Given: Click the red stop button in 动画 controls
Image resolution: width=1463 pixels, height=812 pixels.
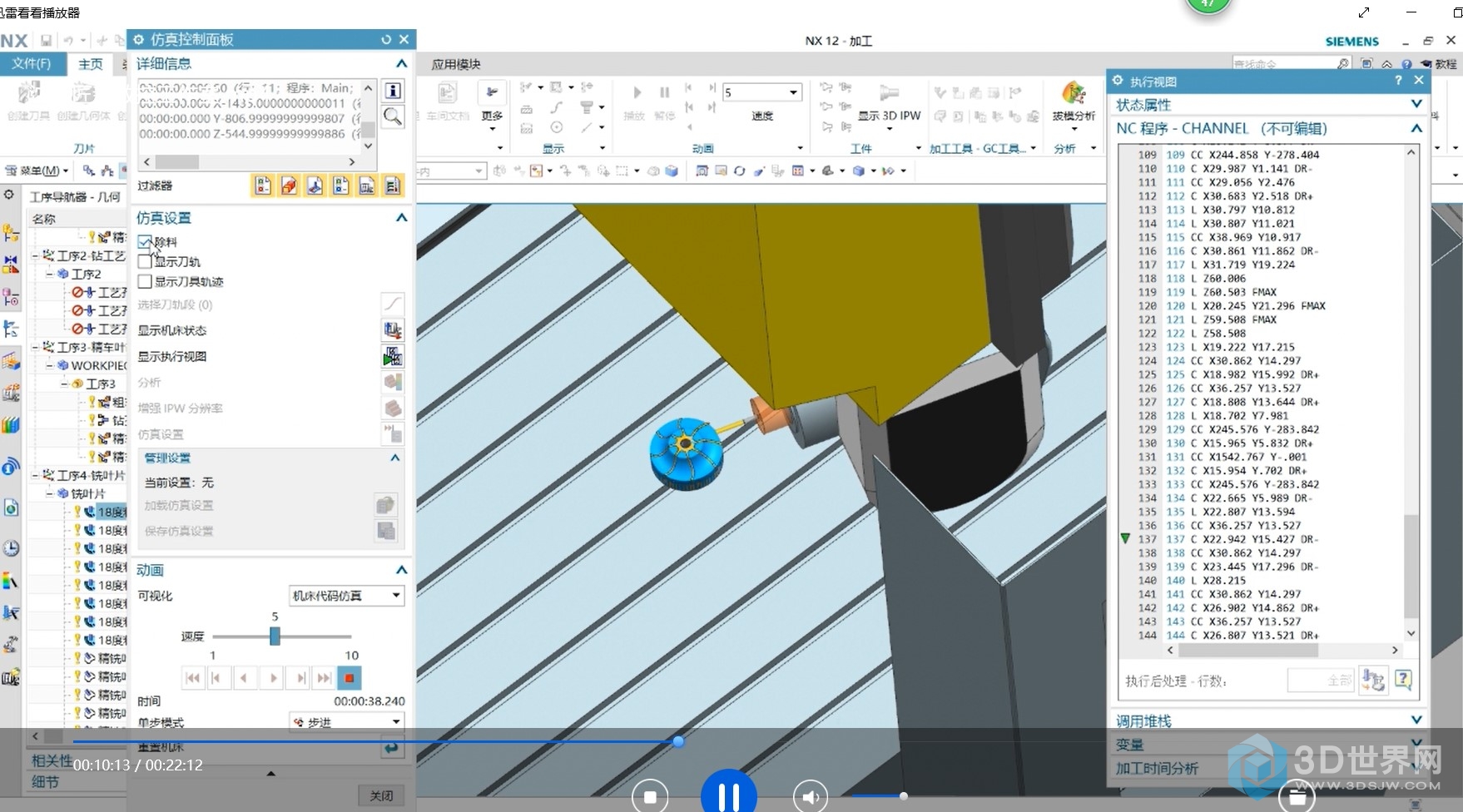Looking at the screenshot, I should (x=350, y=678).
